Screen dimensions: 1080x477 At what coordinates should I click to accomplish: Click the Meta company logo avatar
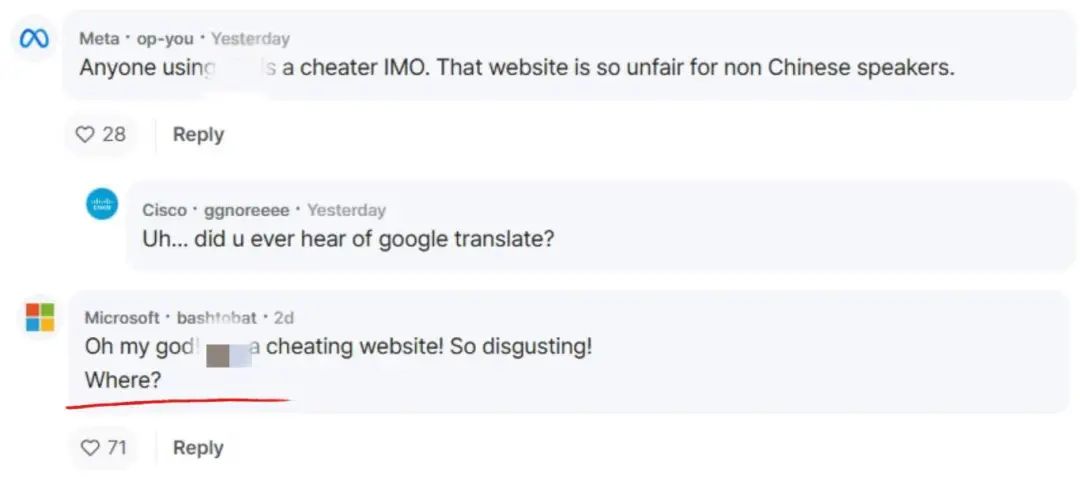pos(33,40)
